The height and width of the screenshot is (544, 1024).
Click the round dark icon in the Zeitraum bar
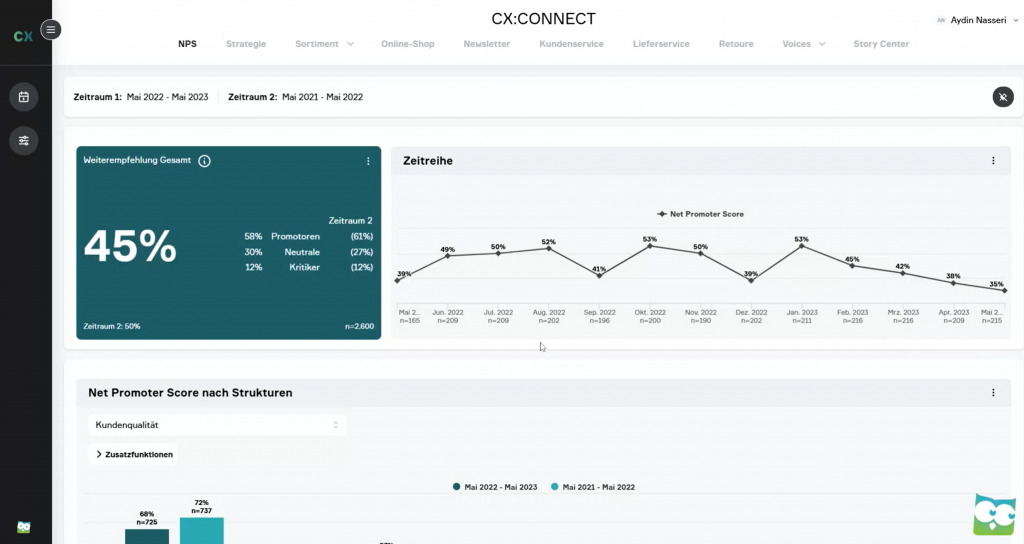(1003, 97)
